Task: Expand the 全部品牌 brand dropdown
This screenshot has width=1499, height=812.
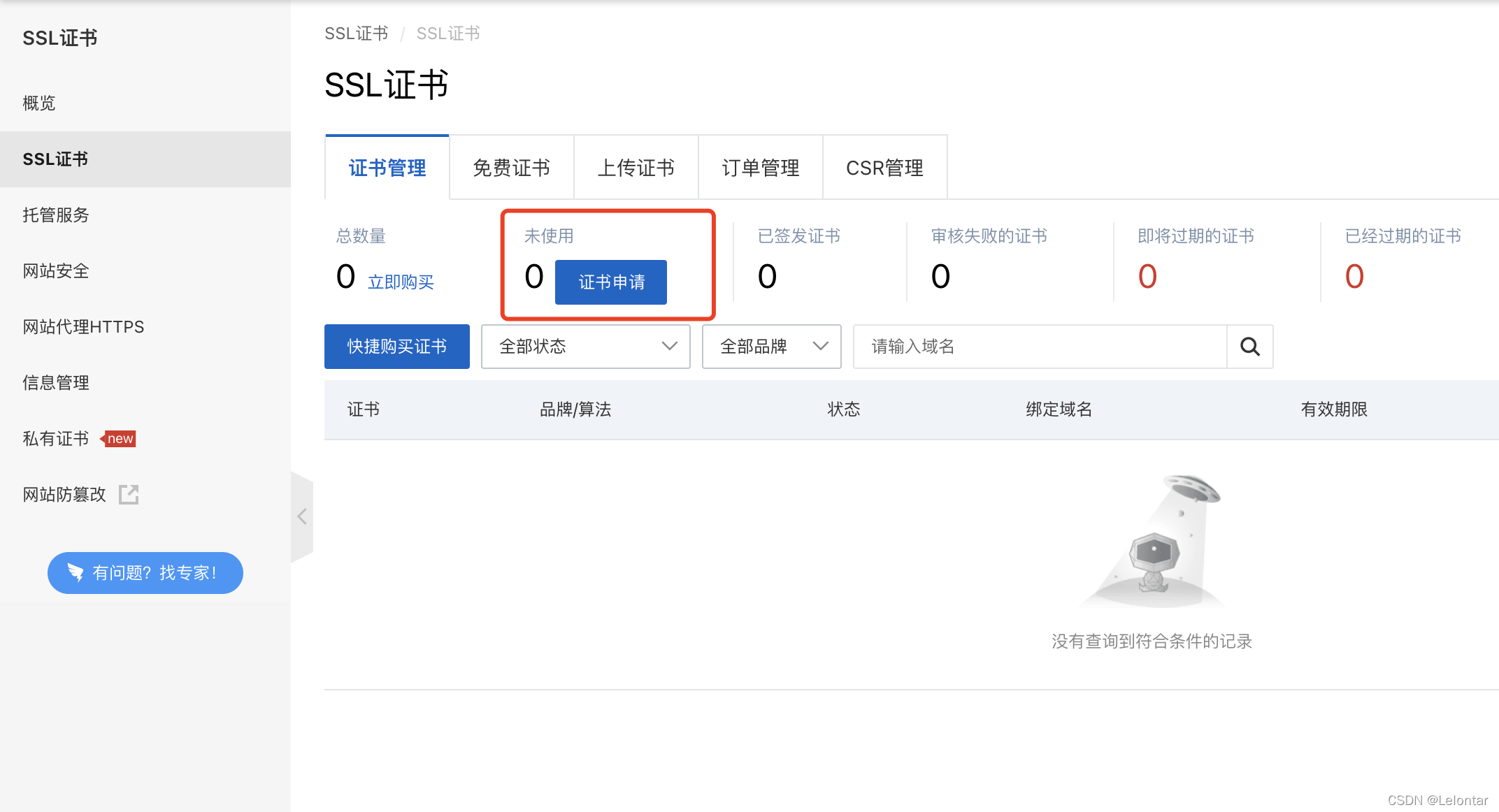Action: (x=771, y=347)
